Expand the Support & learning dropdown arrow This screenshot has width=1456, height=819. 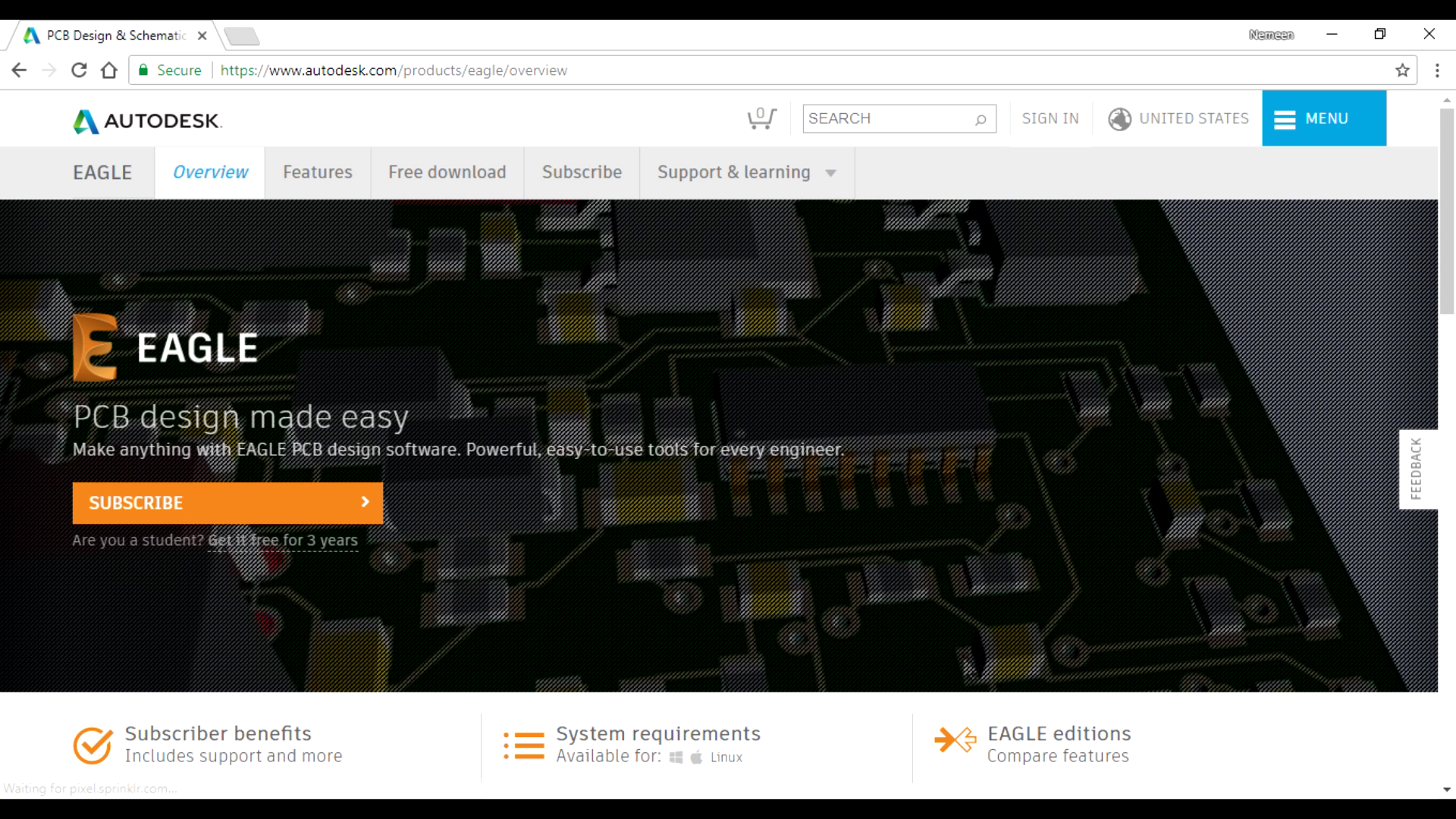830,173
